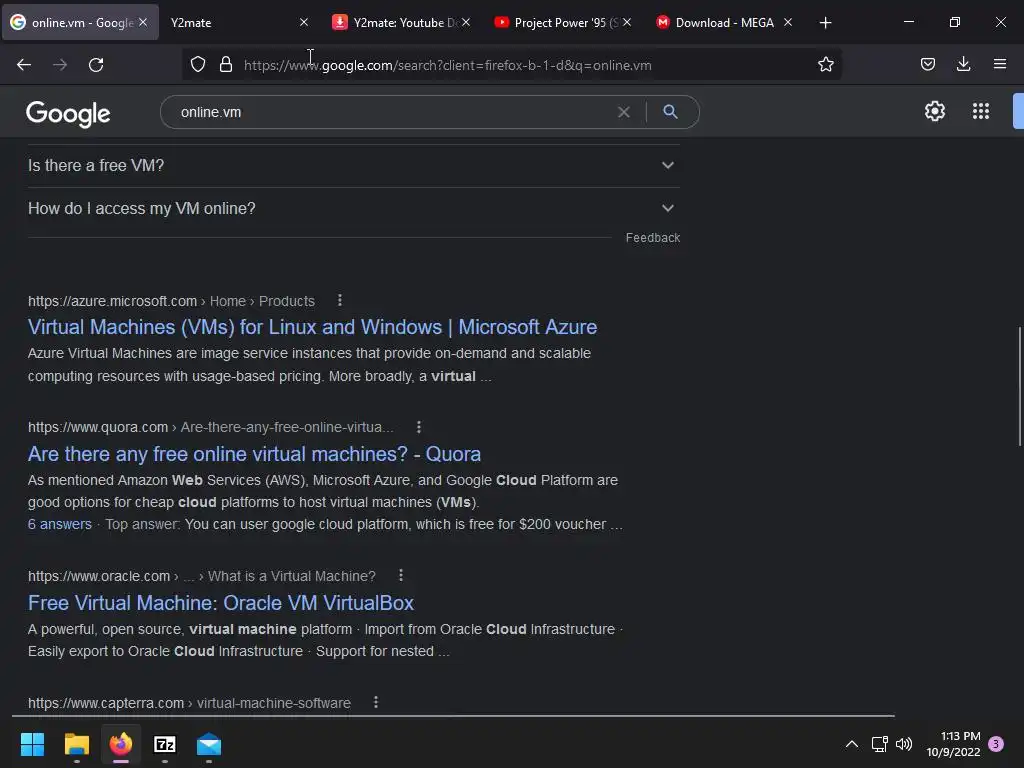View site security padlock info
The image size is (1024, 768).
point(226,65)
